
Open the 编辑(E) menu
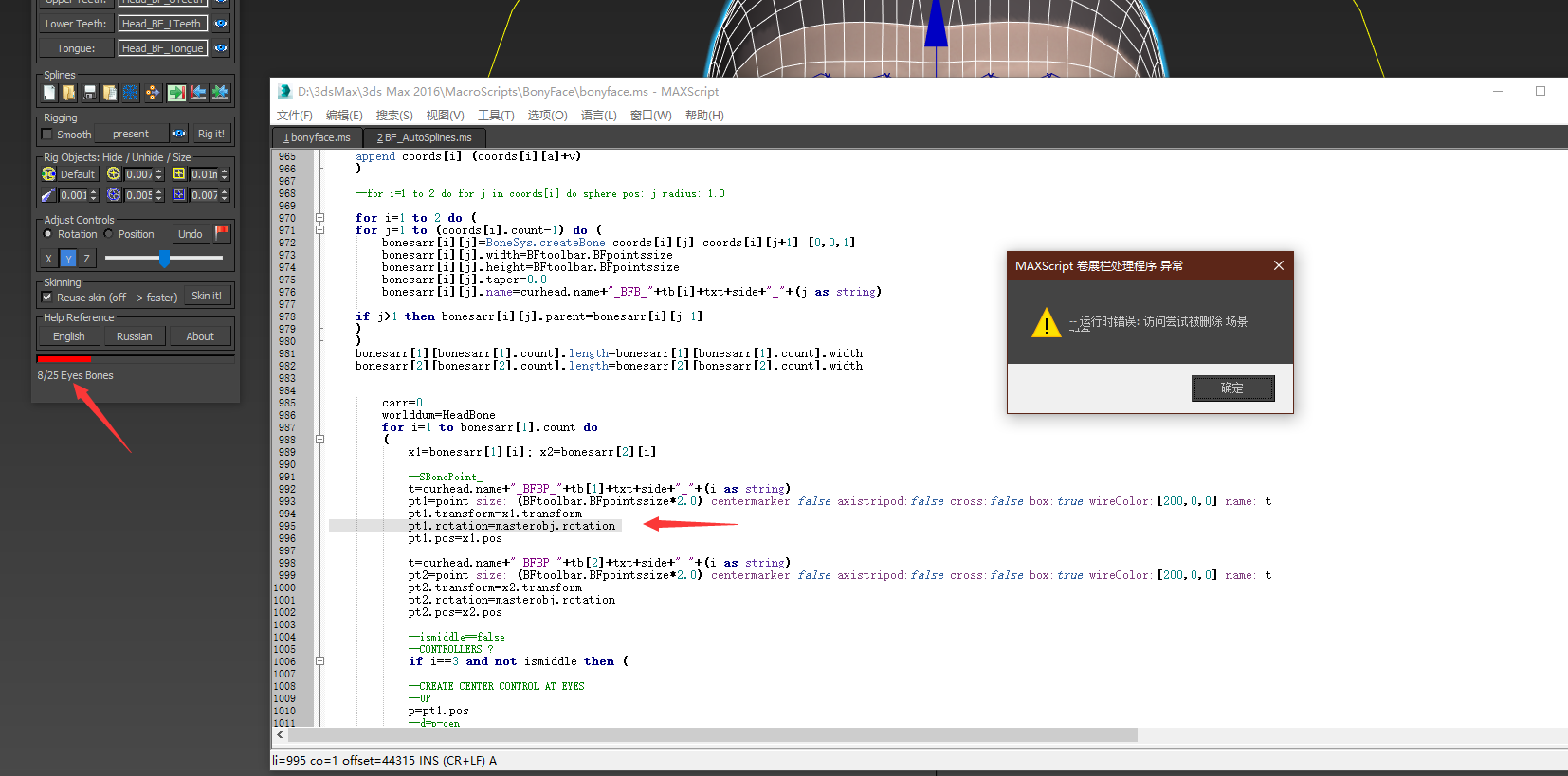tap(344, 116)
